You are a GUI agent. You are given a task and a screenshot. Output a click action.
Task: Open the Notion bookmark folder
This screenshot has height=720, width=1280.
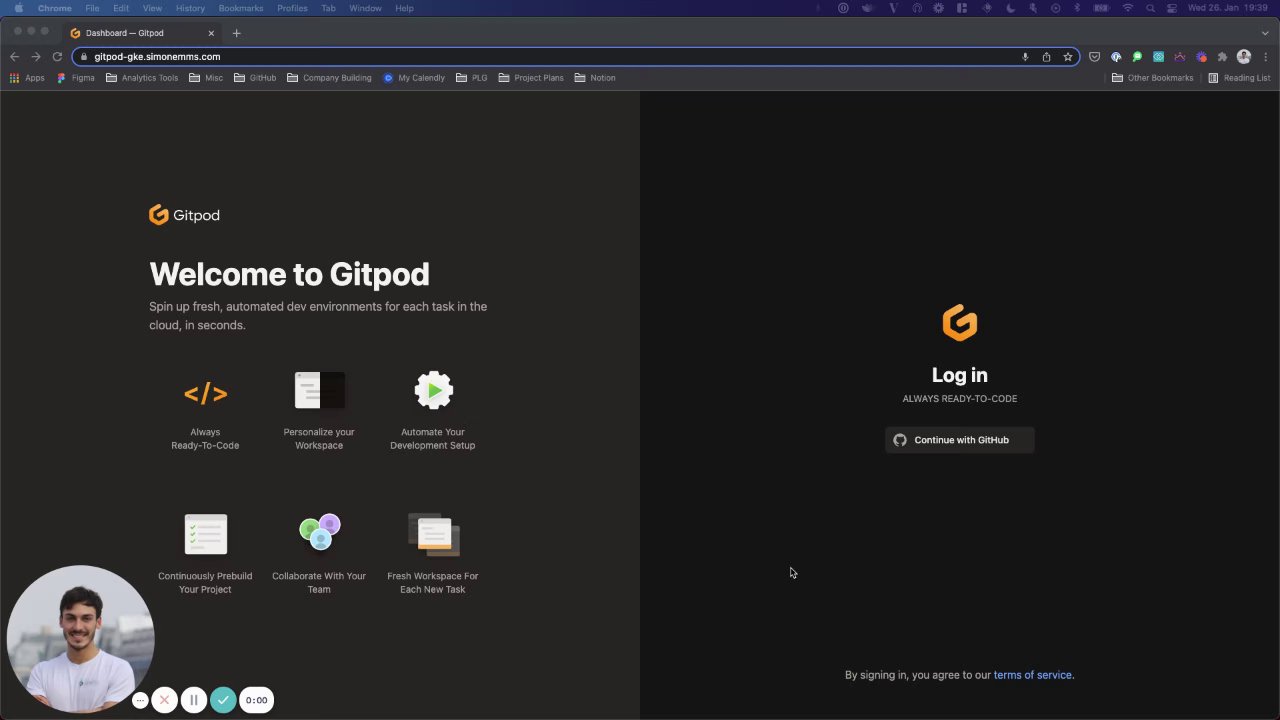click(595, 78)
